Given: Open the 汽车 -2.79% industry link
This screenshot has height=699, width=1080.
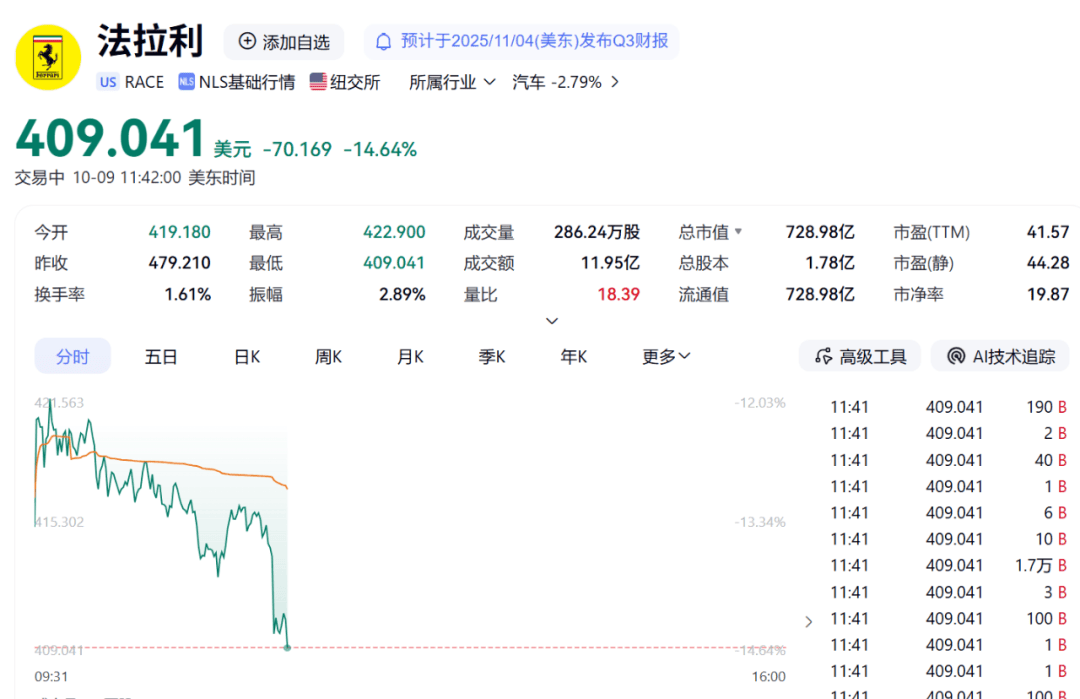Looking at the screenshot, I should pos(566,82).
